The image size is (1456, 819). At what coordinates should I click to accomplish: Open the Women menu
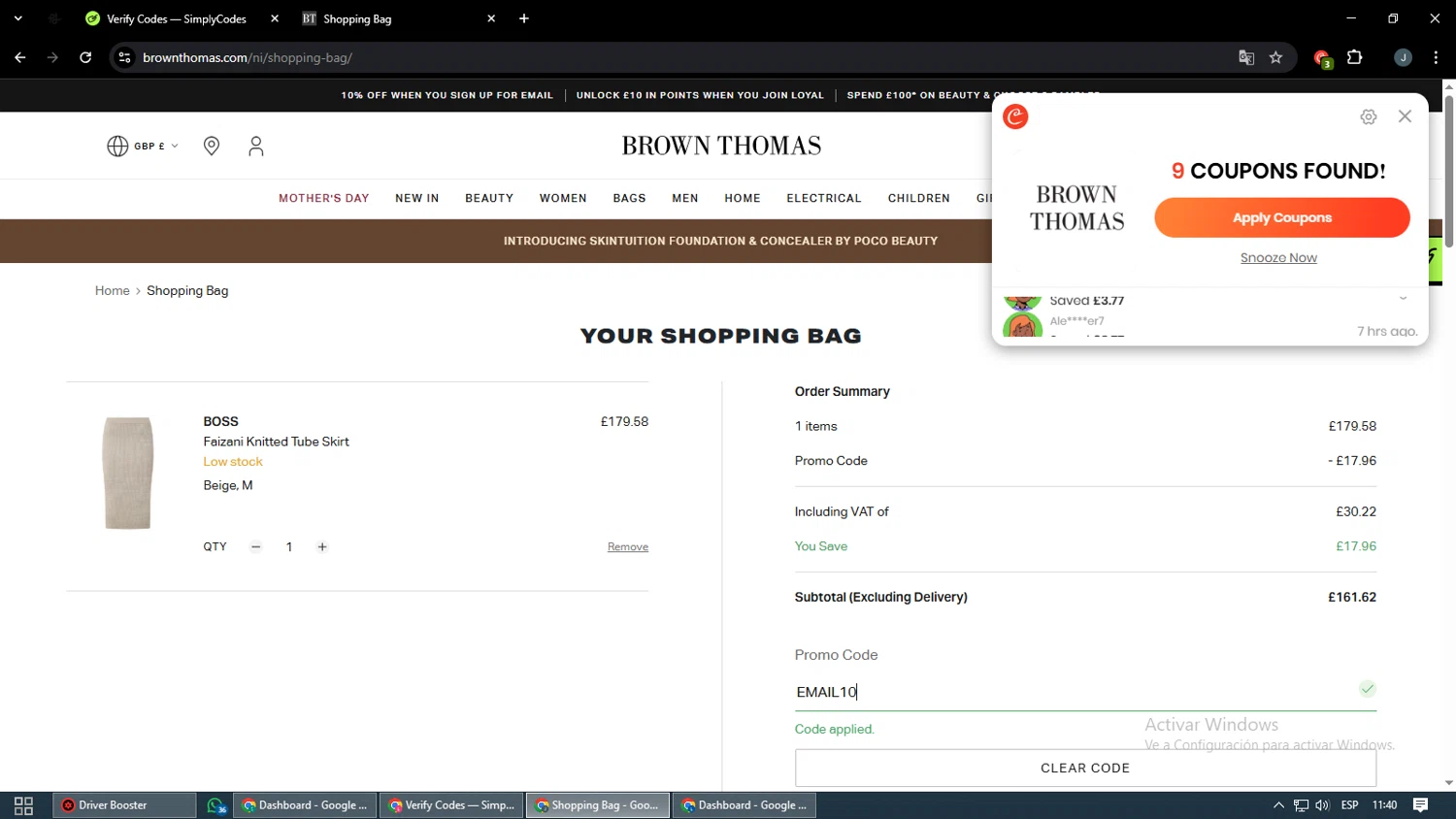click(563, 198)
